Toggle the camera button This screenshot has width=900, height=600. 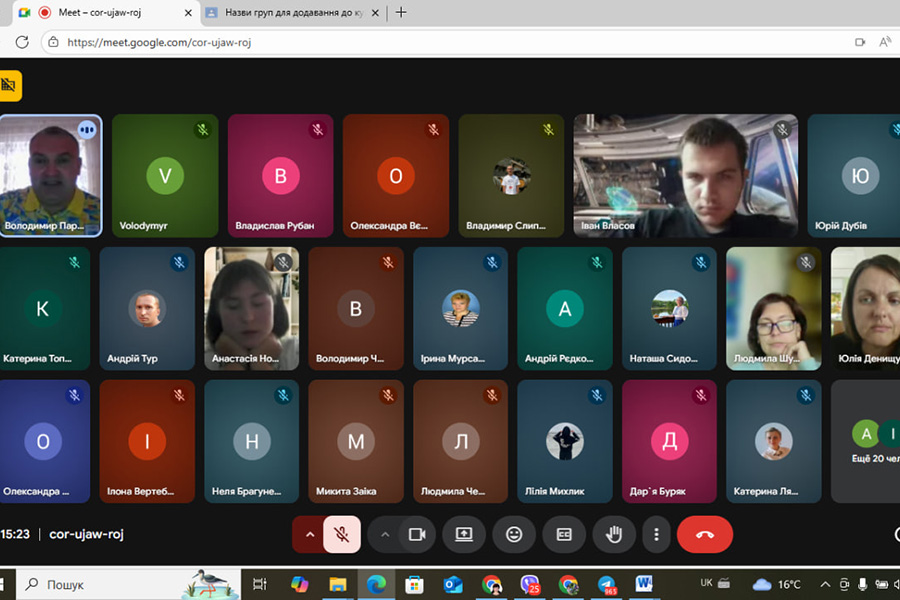417,535
